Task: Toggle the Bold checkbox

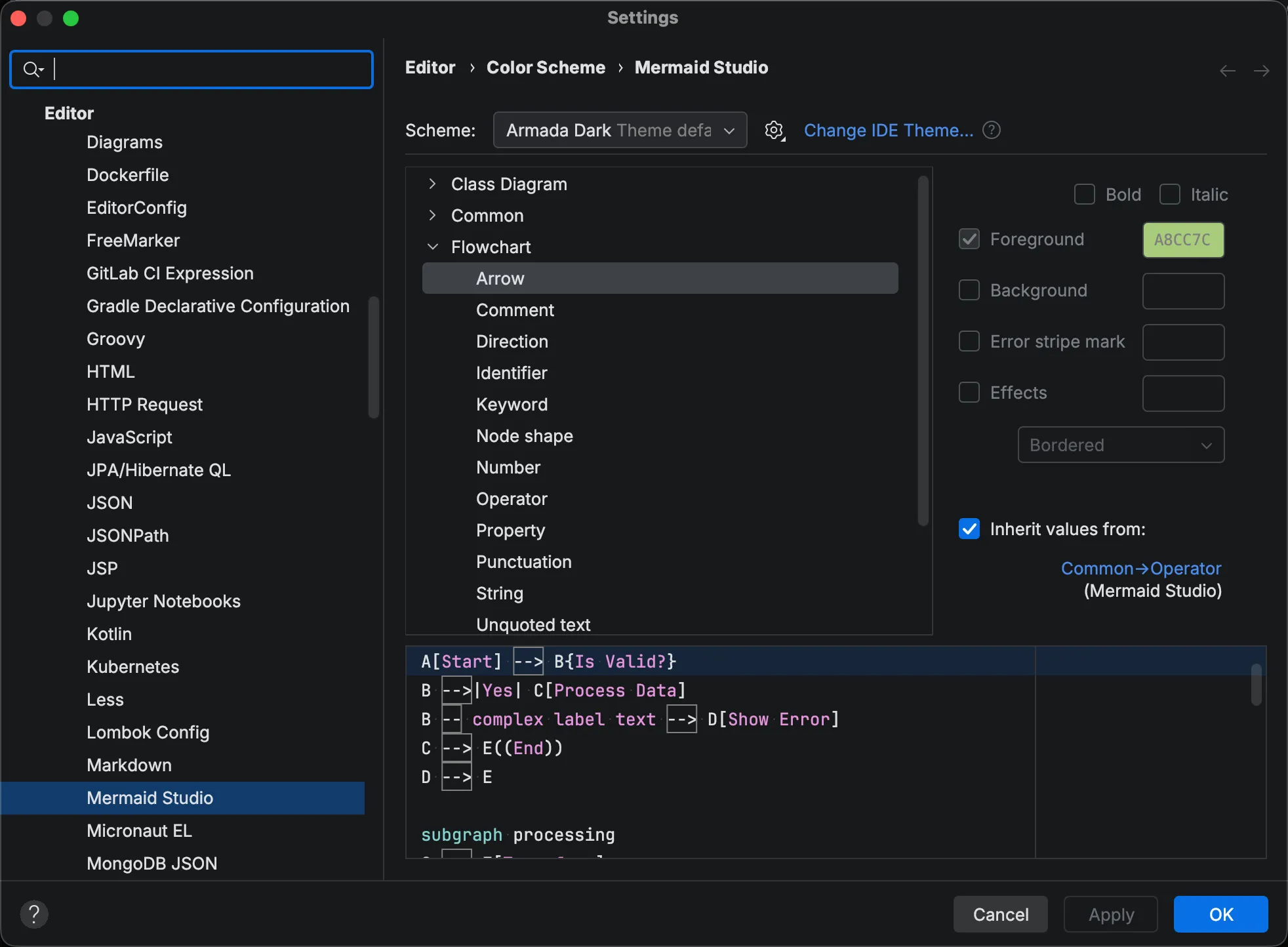Action: coord(1085,194)
